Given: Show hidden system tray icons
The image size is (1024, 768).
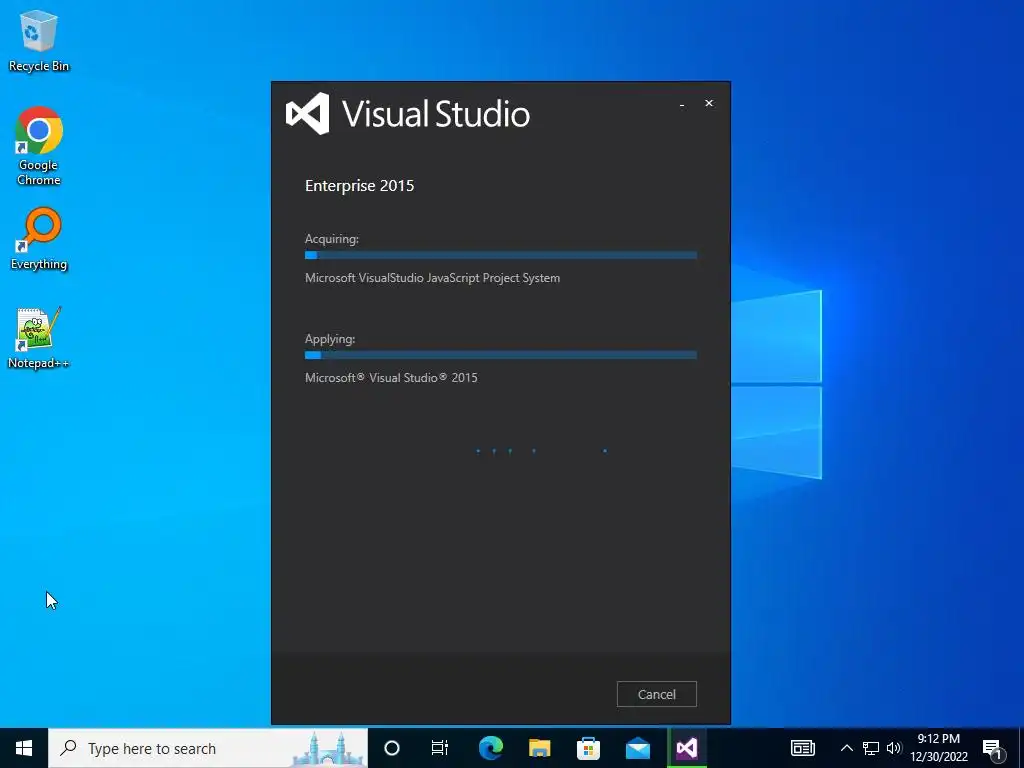Looking at the screenshot, I should (x=846, y=748).
